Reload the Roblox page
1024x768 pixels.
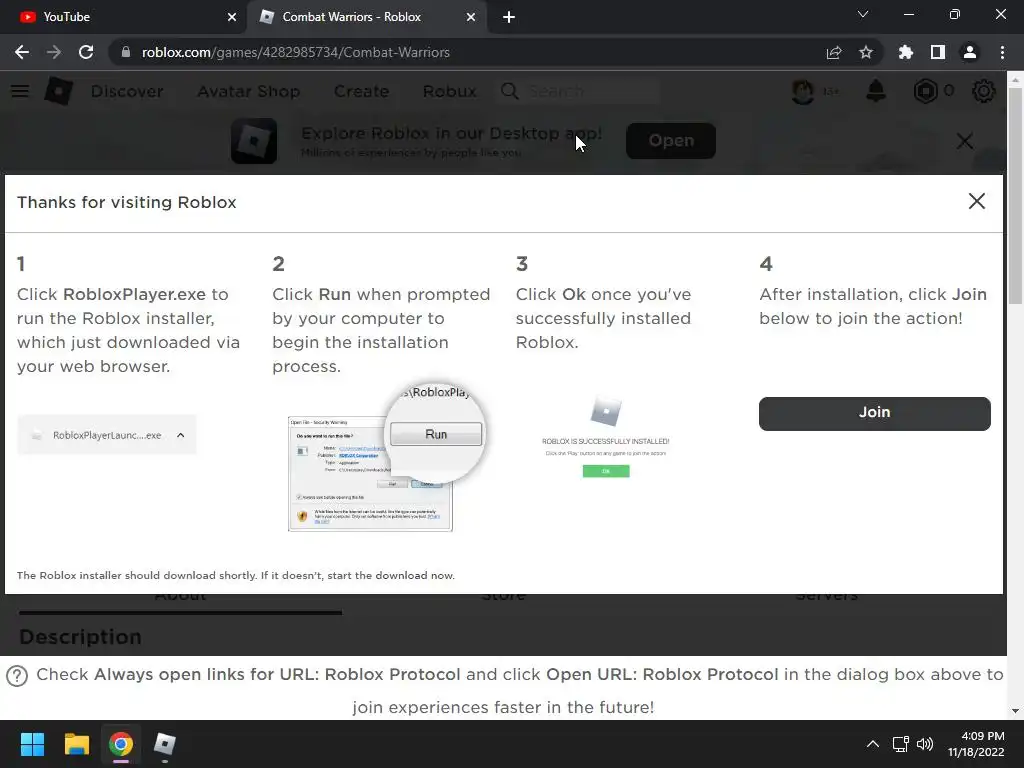86,52
